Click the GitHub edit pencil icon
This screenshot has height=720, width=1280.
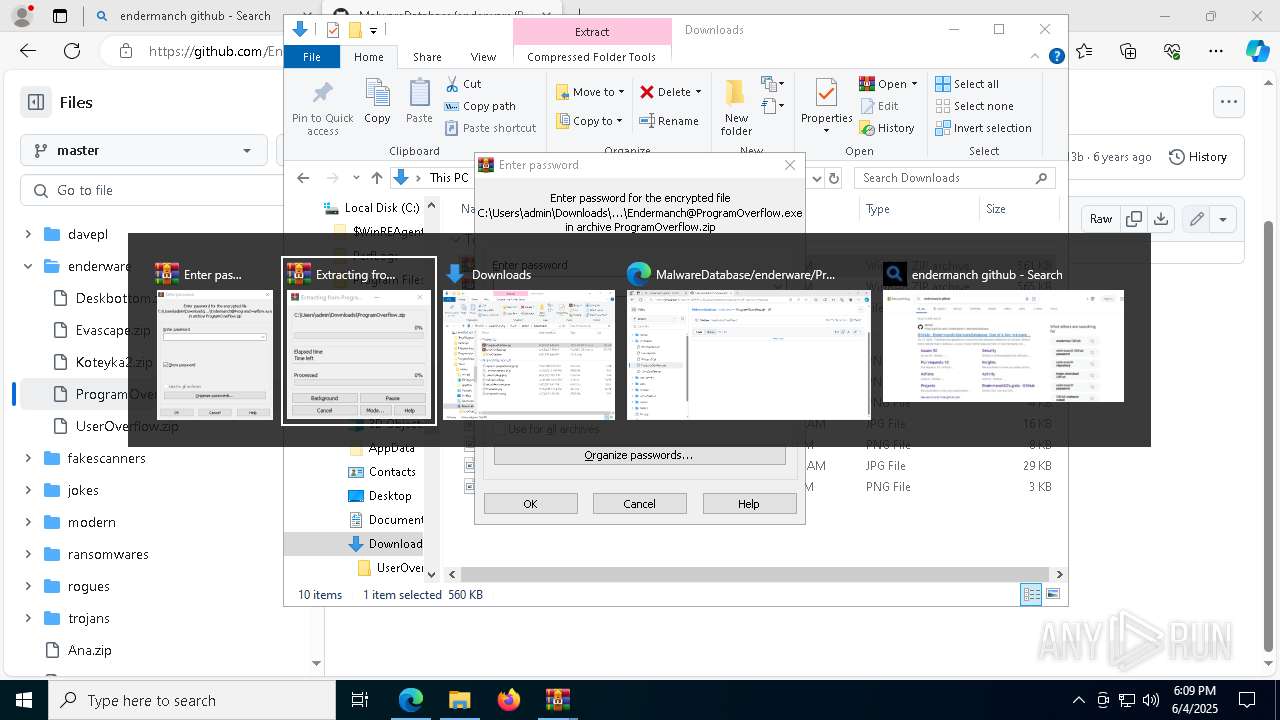point(1196,219)
